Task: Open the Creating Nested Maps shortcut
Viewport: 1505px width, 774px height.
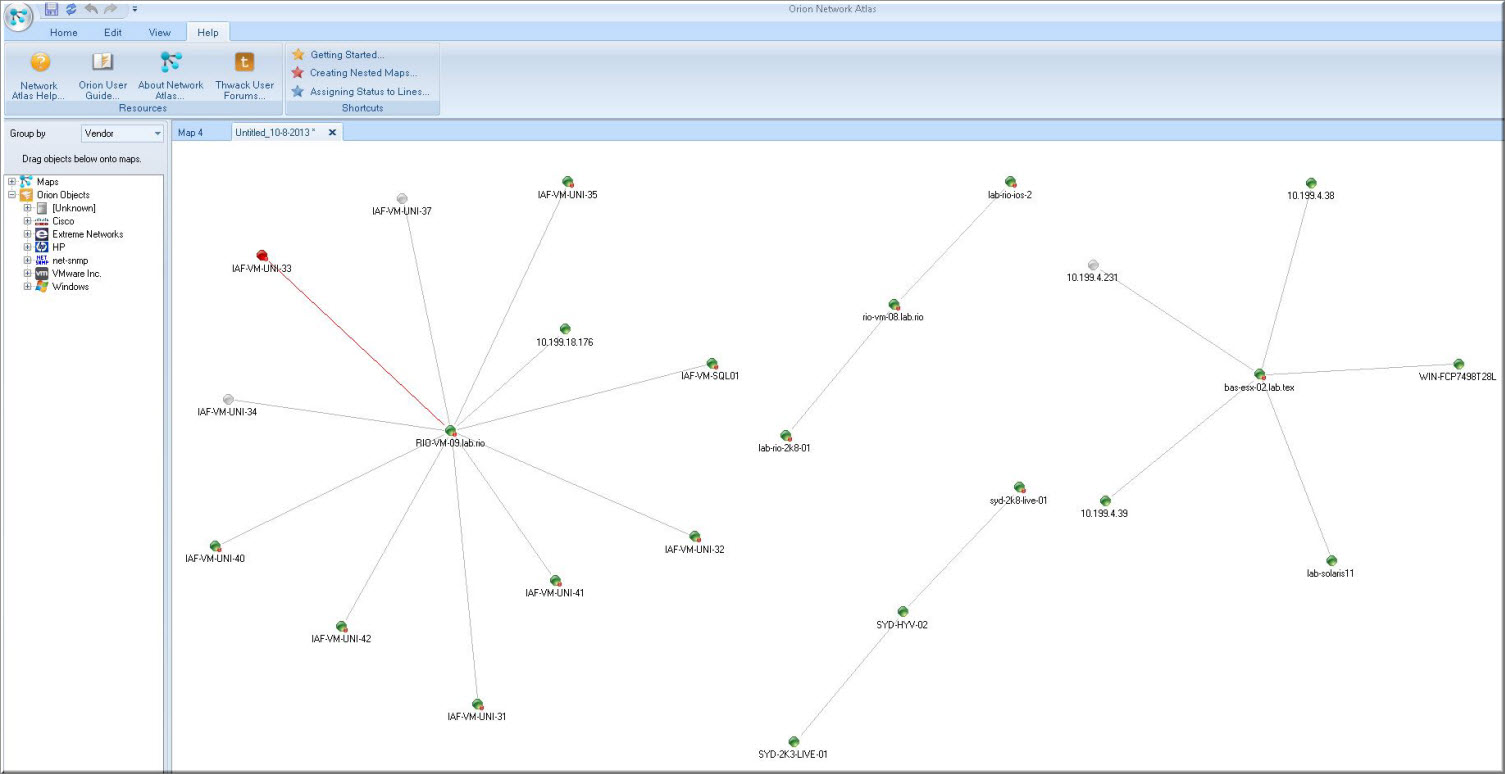Action: coord(354,73)
